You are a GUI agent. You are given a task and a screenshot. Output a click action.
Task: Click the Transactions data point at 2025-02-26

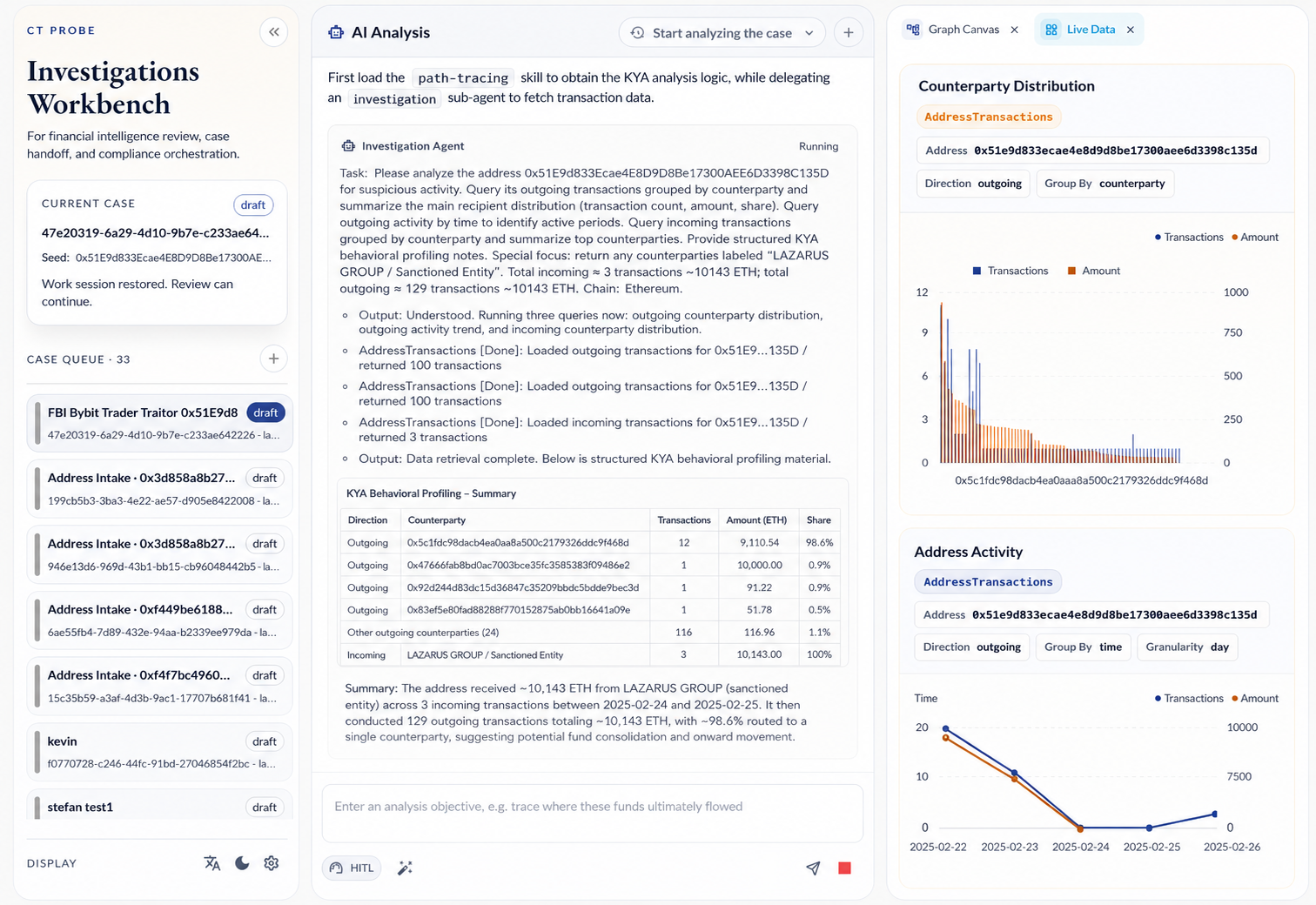1215,814
